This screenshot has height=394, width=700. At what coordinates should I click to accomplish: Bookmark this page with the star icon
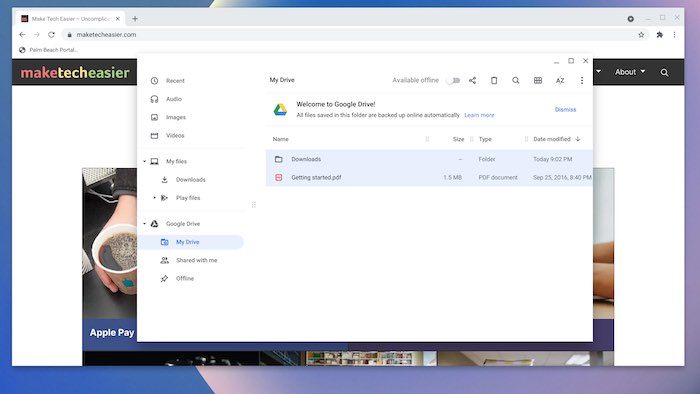click(641, 35)
